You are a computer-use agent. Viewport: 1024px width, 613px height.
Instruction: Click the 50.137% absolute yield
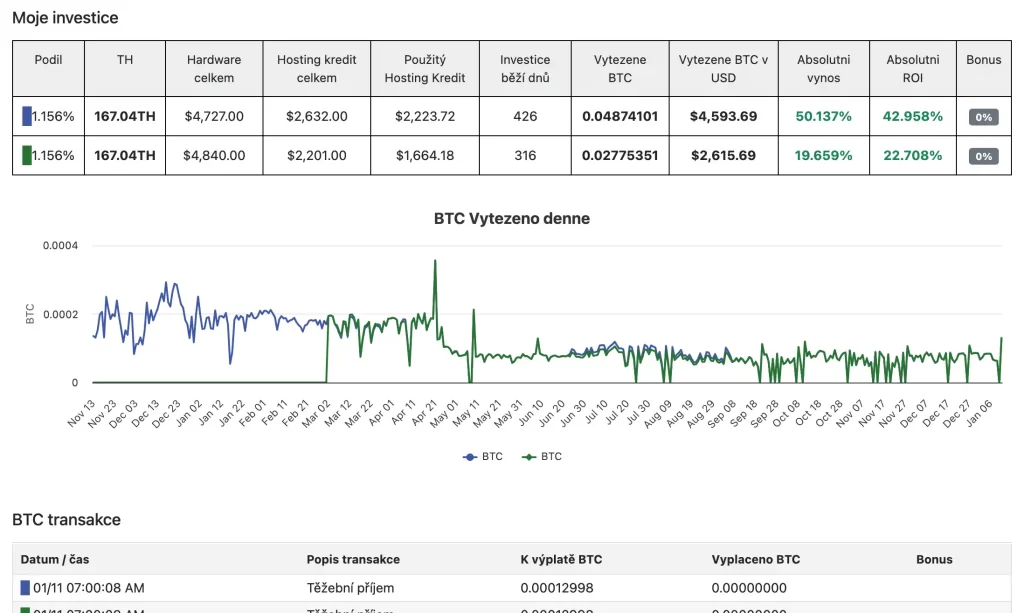pyautogui.click(x=824, y=116)
